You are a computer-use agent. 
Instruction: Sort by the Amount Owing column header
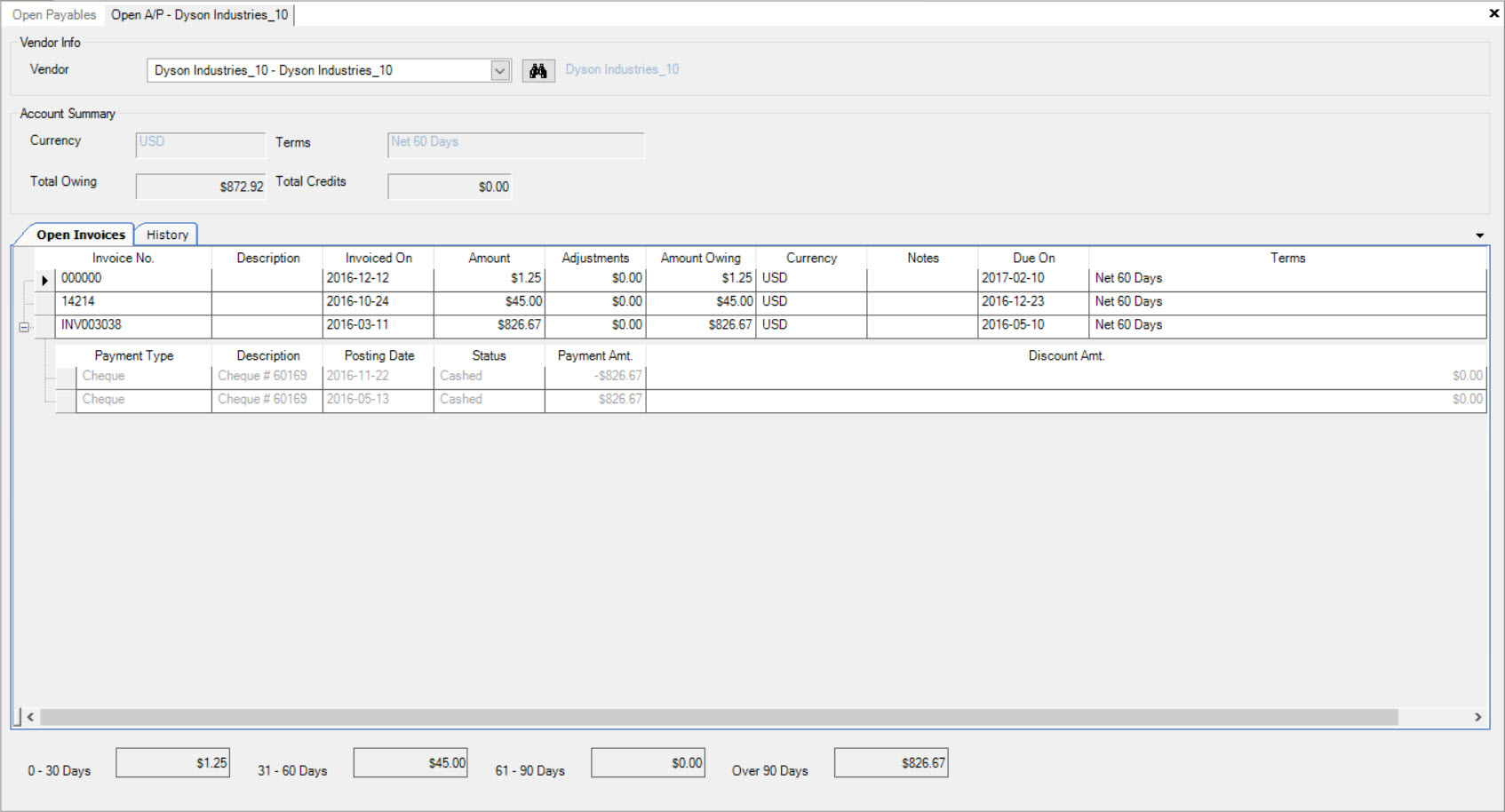(x=701, y=258)
